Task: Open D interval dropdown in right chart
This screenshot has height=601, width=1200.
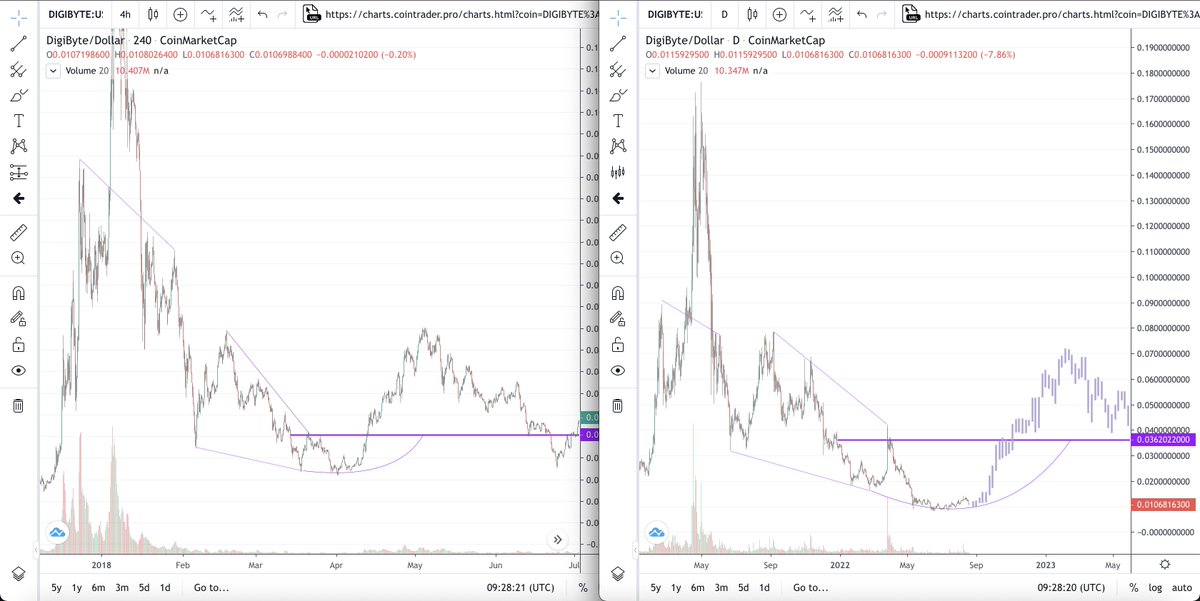Action: pos(723,15)
